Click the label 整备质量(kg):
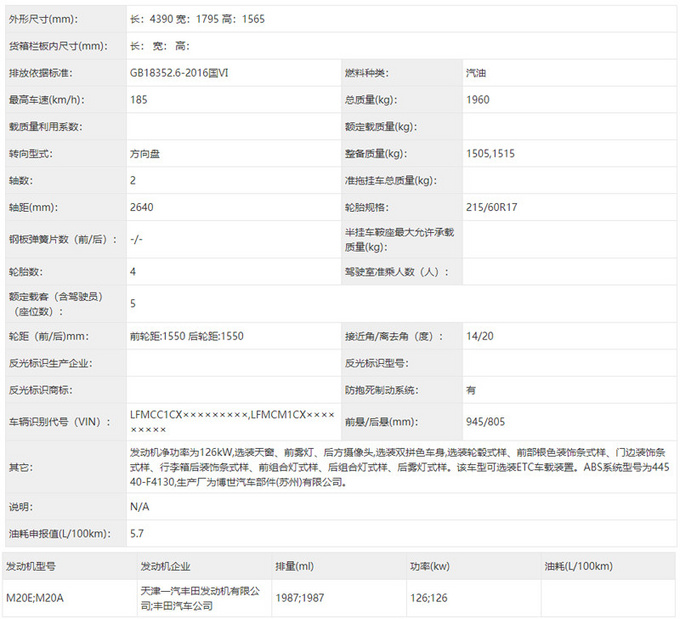 pos(376,154)
